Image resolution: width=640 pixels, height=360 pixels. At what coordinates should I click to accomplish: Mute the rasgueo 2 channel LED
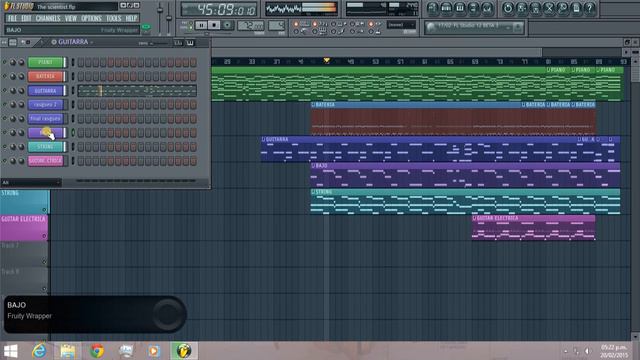(x=4, y=104)
